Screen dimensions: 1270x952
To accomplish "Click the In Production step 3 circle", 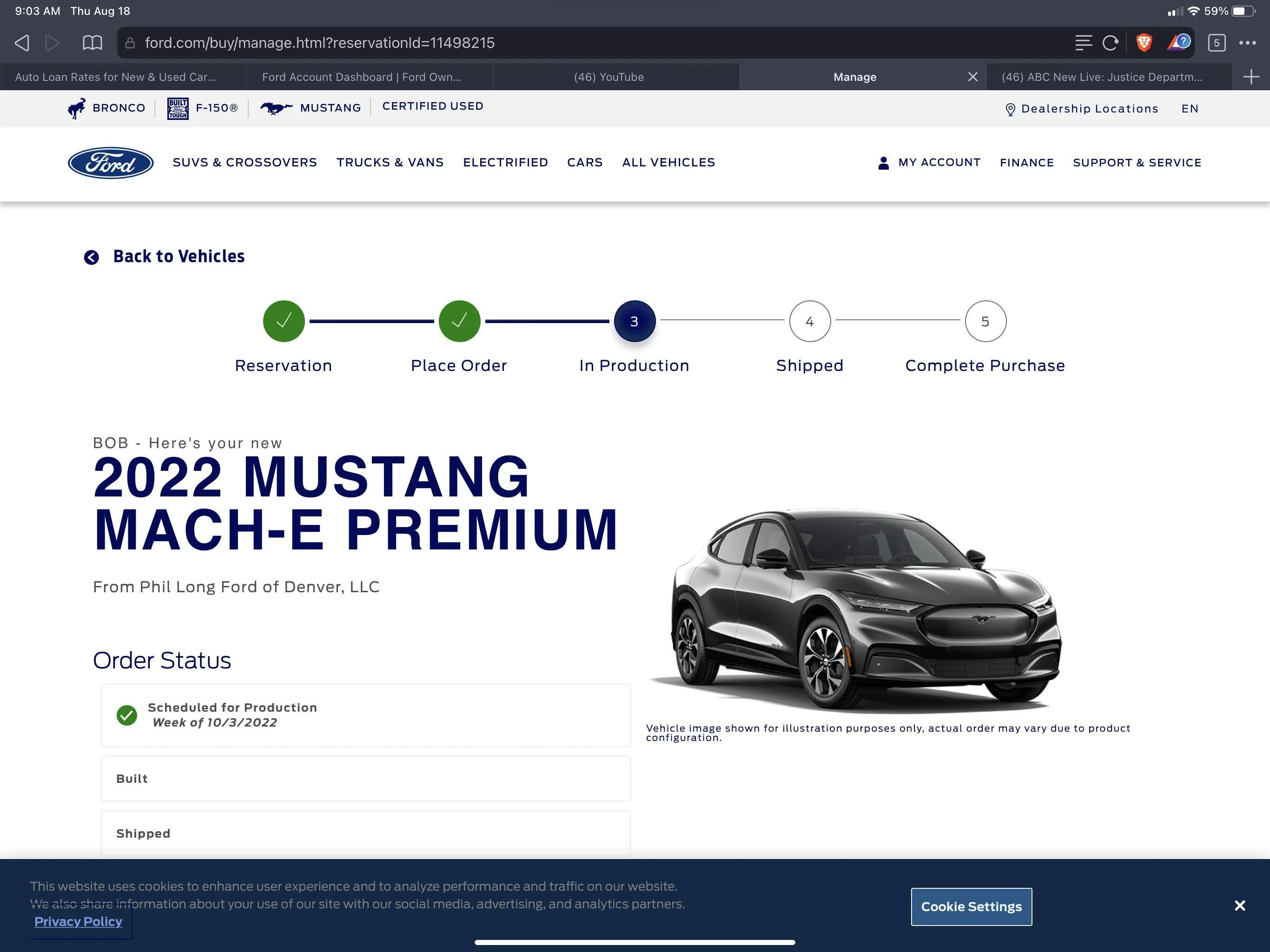I will 635,321.
